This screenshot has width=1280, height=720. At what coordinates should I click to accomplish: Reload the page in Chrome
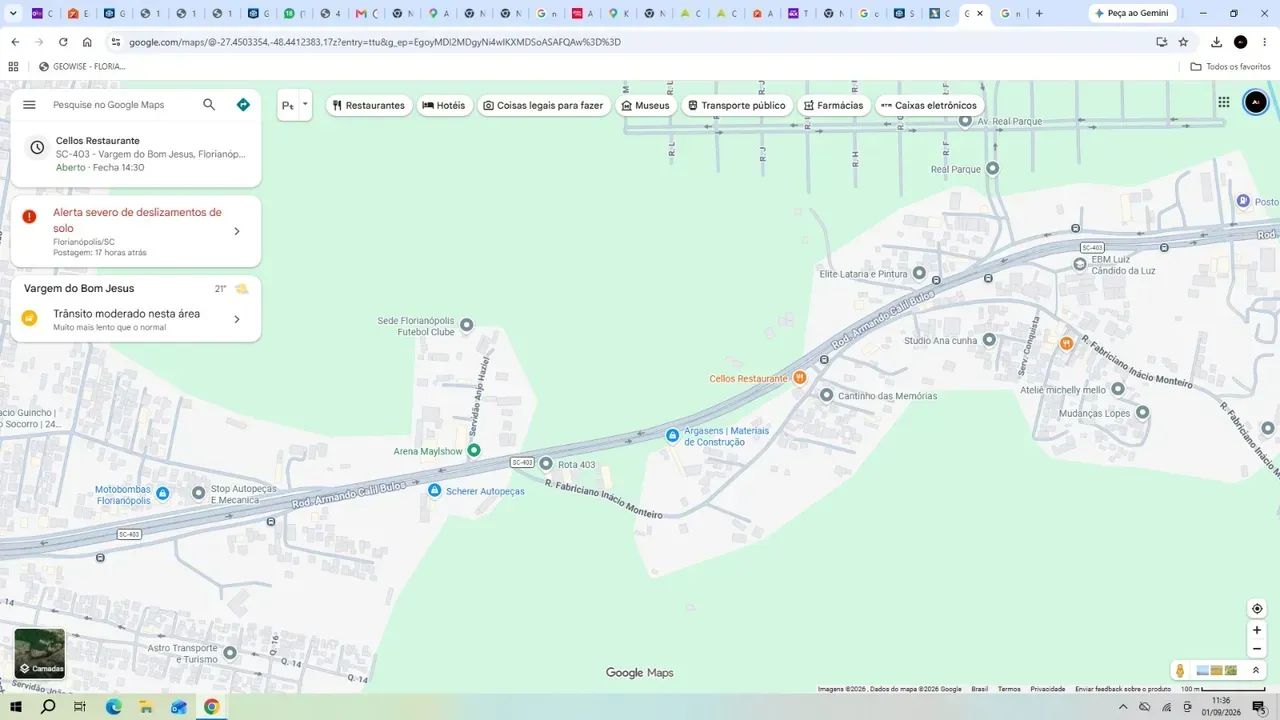tap(63, 42)
